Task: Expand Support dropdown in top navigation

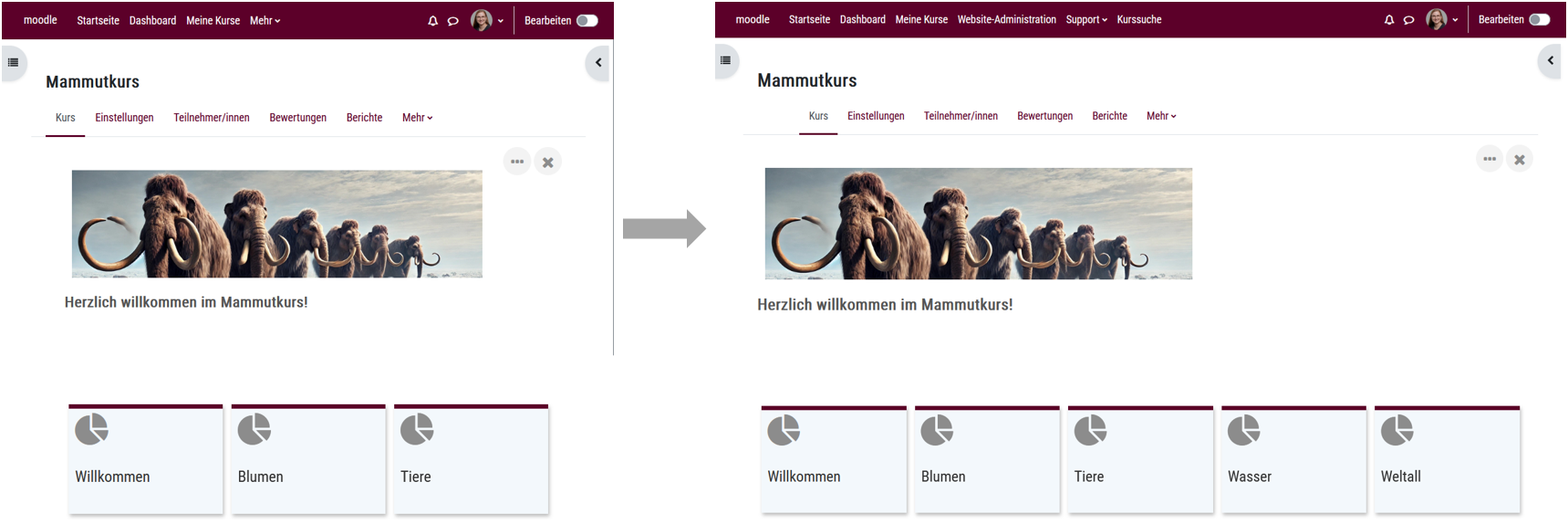Action: click(x=1086, y=20)
